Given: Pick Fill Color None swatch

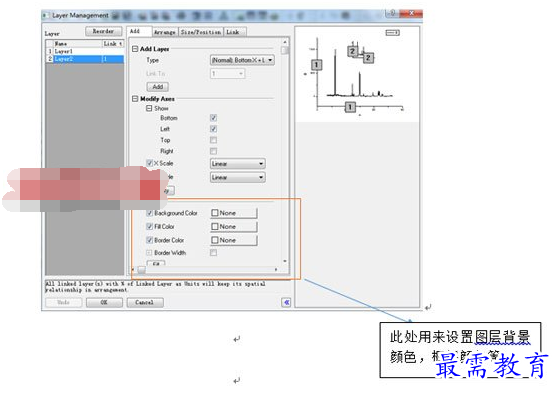Looking at the screenshot, I should tap(234, 227).
